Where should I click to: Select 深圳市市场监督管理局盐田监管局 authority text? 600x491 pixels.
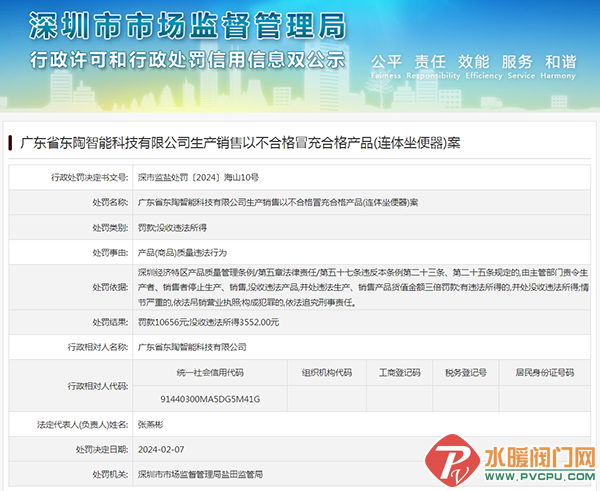coord(200,474)
